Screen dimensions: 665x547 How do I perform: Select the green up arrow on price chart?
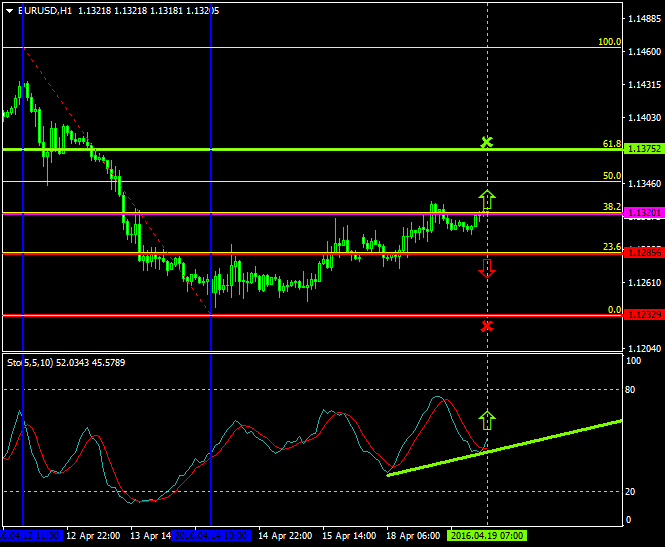click(x=487, y=199)
